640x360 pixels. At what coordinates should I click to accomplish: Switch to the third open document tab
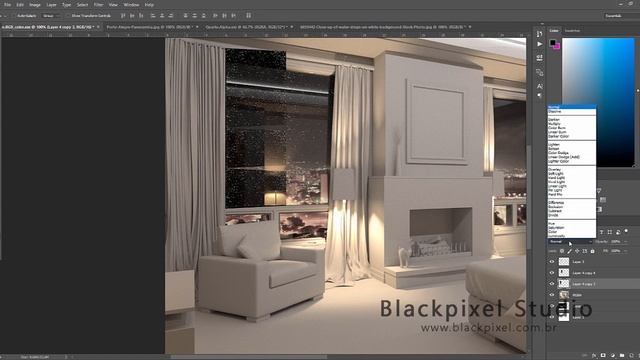pyautogui.click(x=249, y=27)
